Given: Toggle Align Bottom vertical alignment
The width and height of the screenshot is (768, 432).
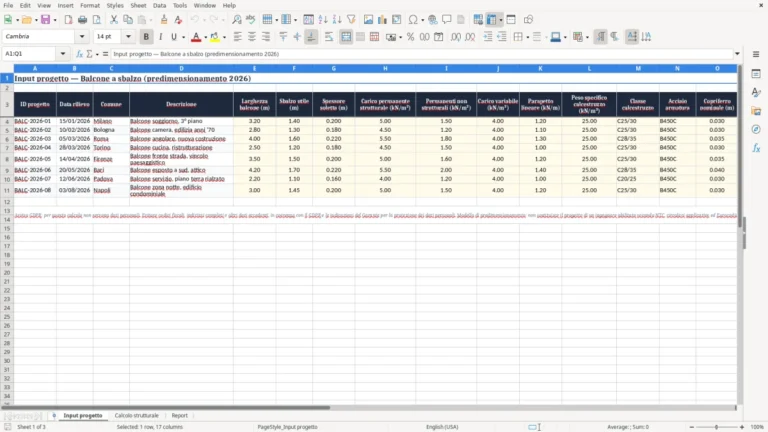Looking at the screenshot, I should [x=311, y=37].
